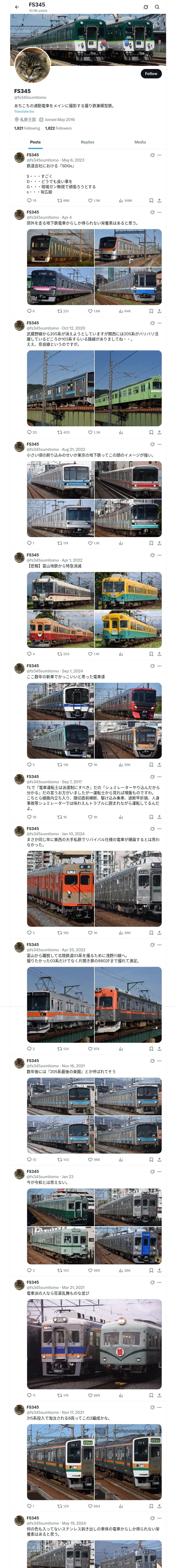Switch to the Media tab
The height and width of the screenshot is (1568, 176).
pyautogui.click(x=140, y=142)
